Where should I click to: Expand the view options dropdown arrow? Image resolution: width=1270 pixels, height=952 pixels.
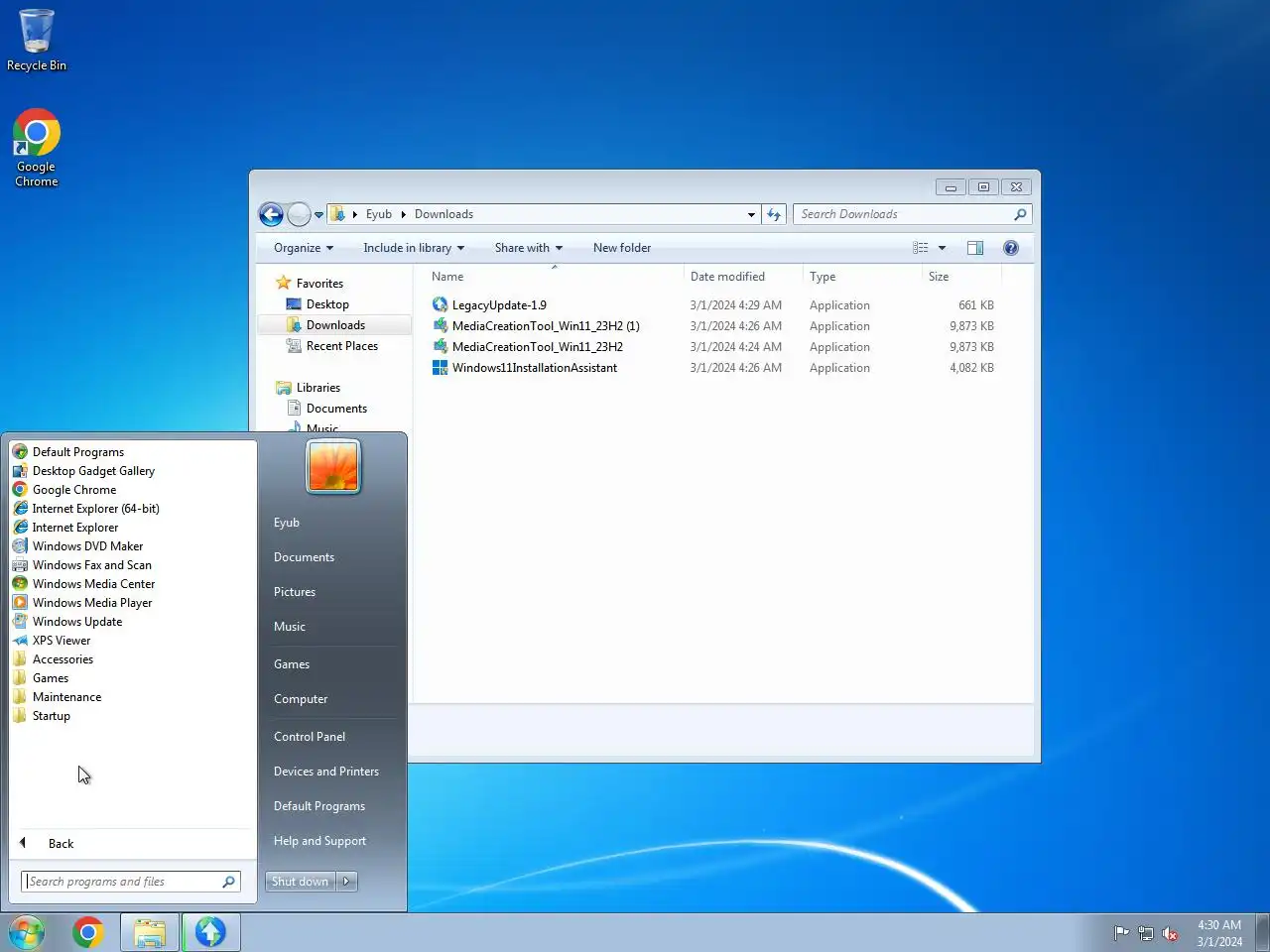[x=942, y=248]
